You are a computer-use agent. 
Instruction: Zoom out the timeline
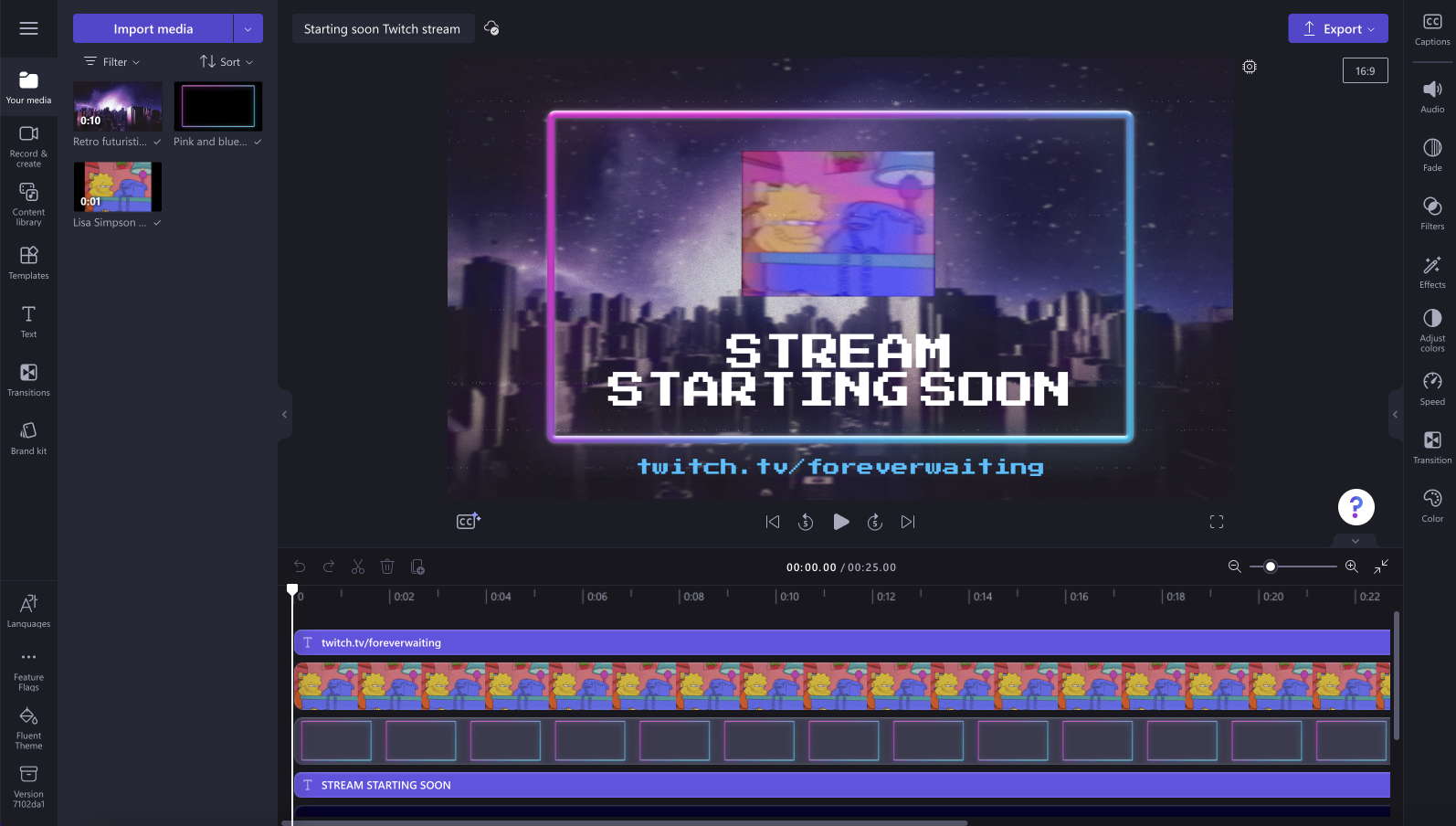pos(1234,567)
